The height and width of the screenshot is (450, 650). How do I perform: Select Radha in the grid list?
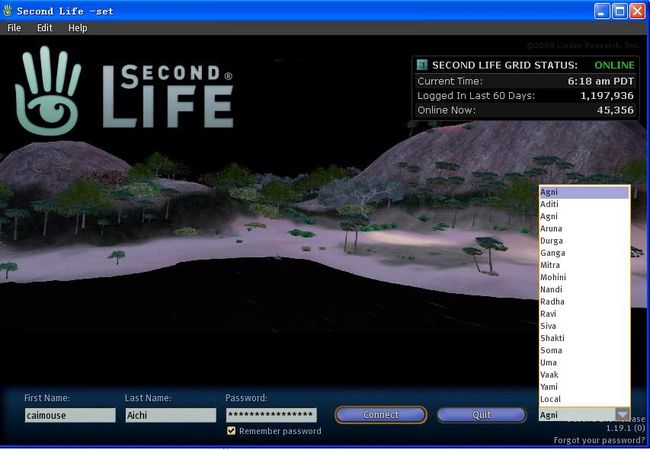pos(584,302)
